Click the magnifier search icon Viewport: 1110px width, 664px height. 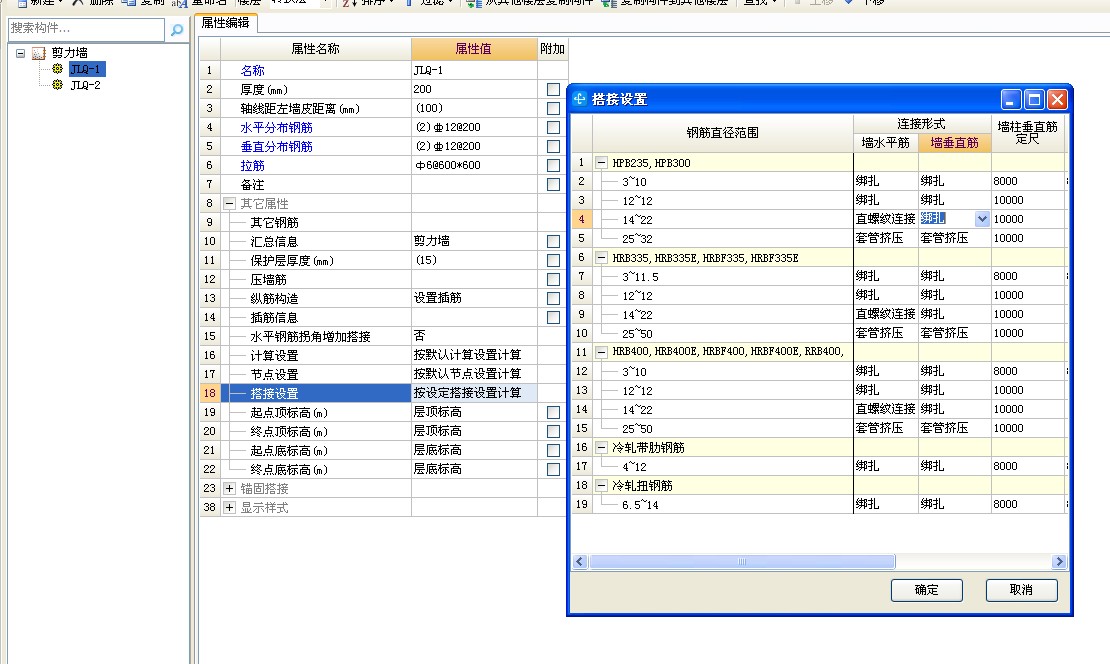[177, 30]
